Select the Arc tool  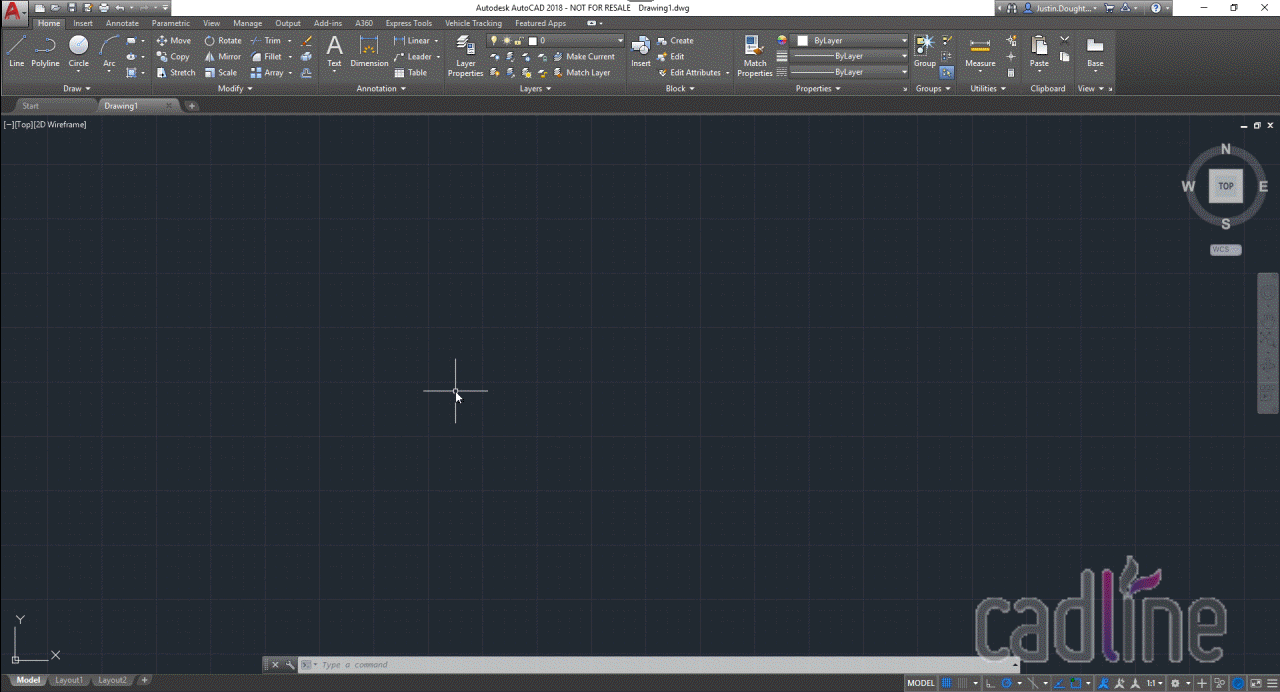pyautogui.click(x=109, y=50)
